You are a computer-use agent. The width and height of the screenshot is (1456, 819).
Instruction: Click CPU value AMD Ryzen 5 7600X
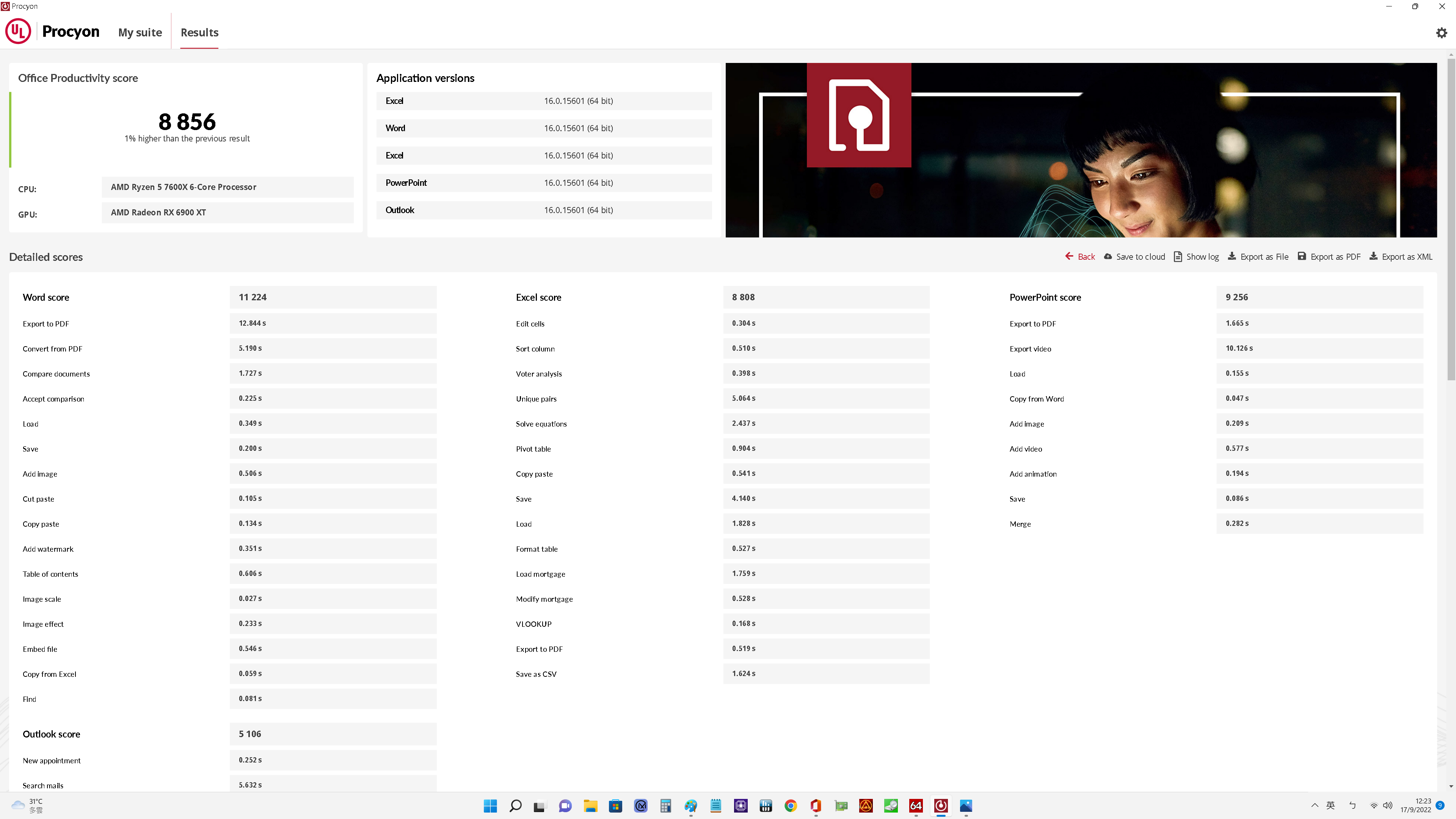point(227,187)
